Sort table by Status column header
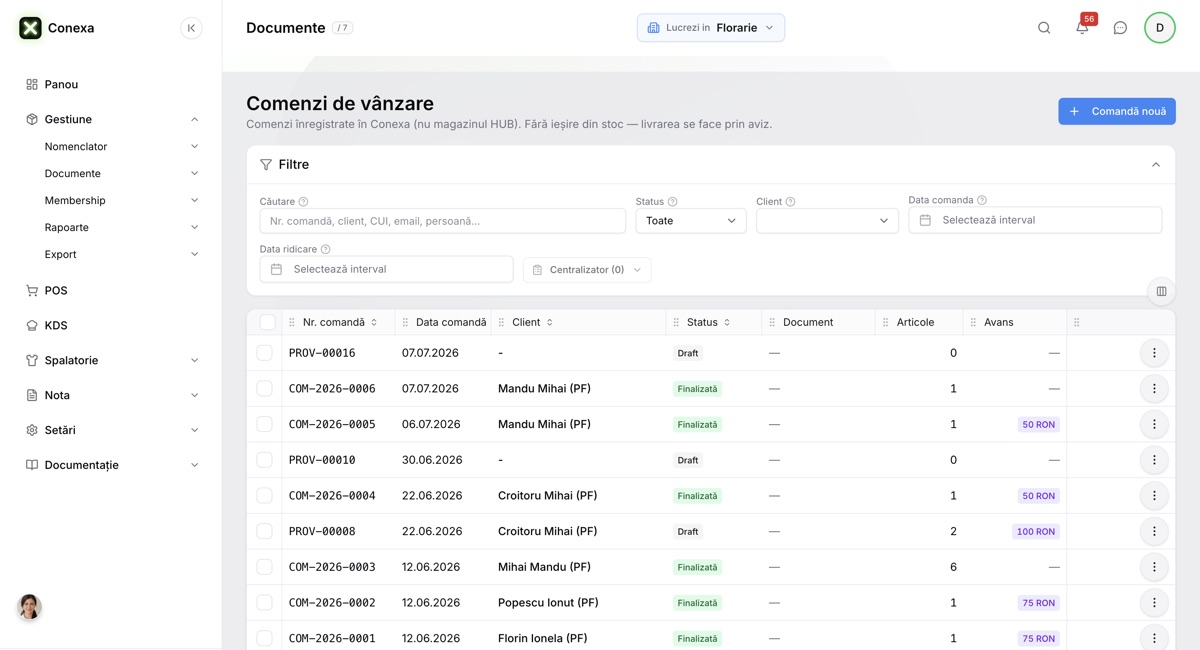This screenshot has width=1200, height=650. [708, 322]
